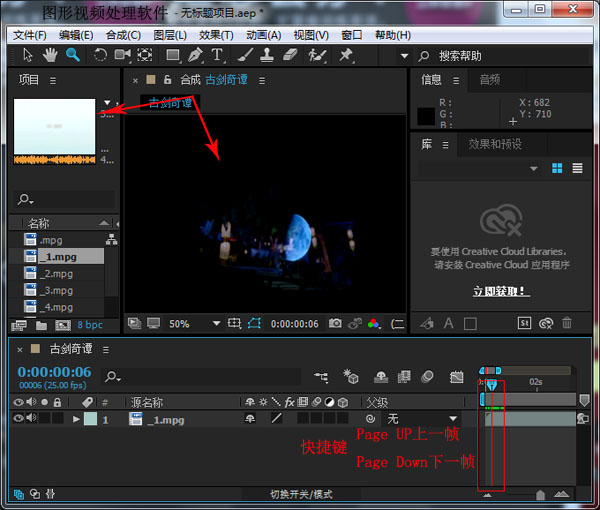600x510 pixels.
Task: Open 项目 panel menu
Action: pos(53,81)
